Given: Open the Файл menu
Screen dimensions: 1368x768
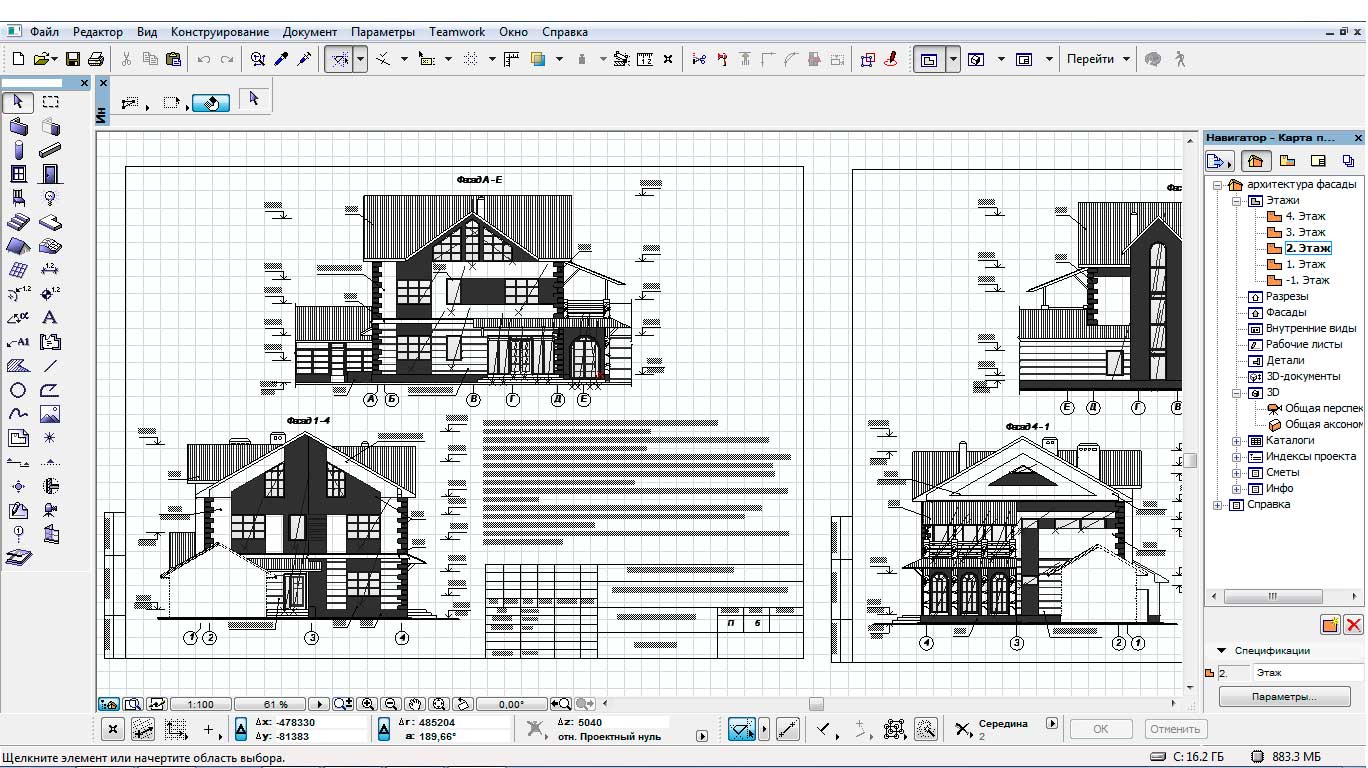Looking at the screenshot, I should (x=44, y=32).
